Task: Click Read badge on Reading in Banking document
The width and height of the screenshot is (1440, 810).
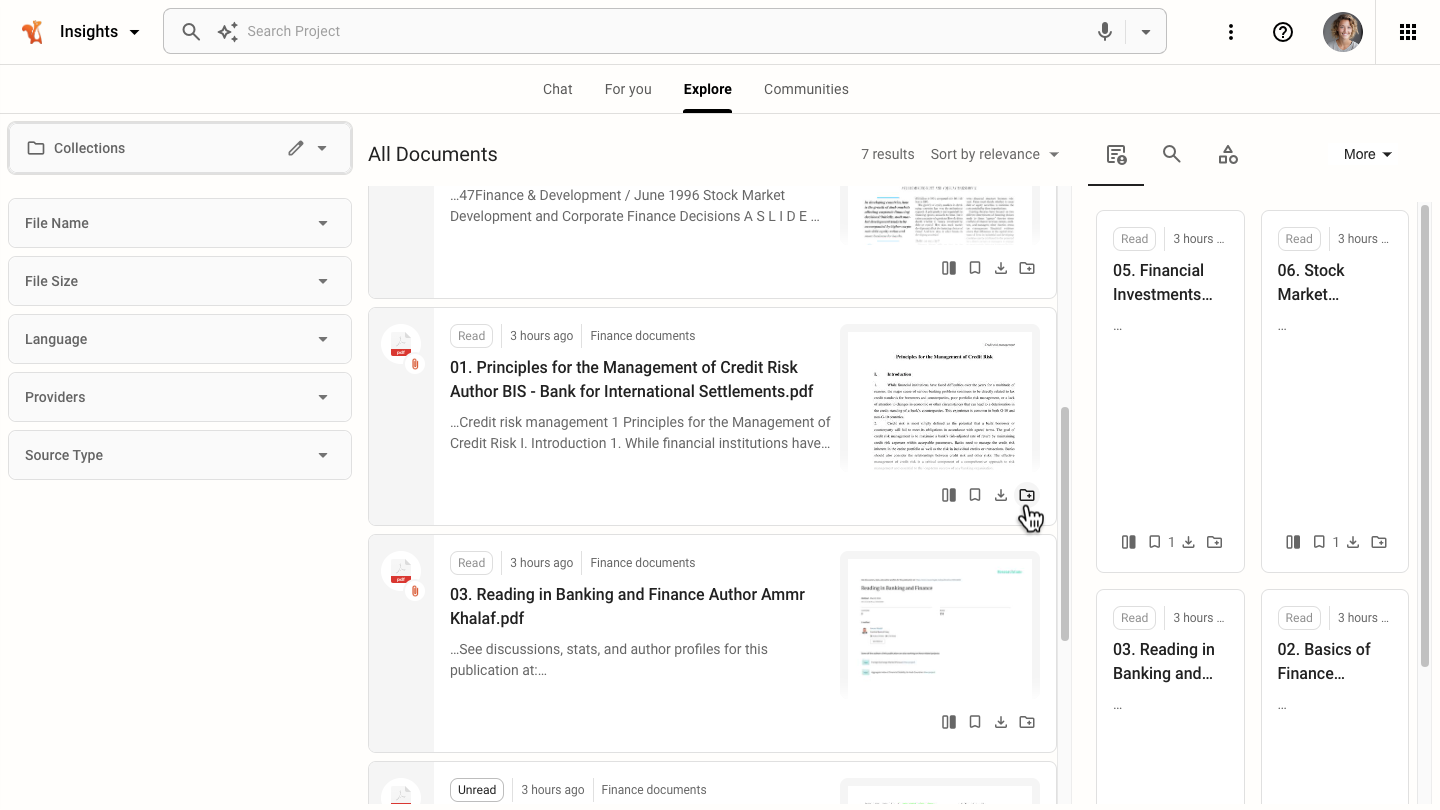Action: 471,563
